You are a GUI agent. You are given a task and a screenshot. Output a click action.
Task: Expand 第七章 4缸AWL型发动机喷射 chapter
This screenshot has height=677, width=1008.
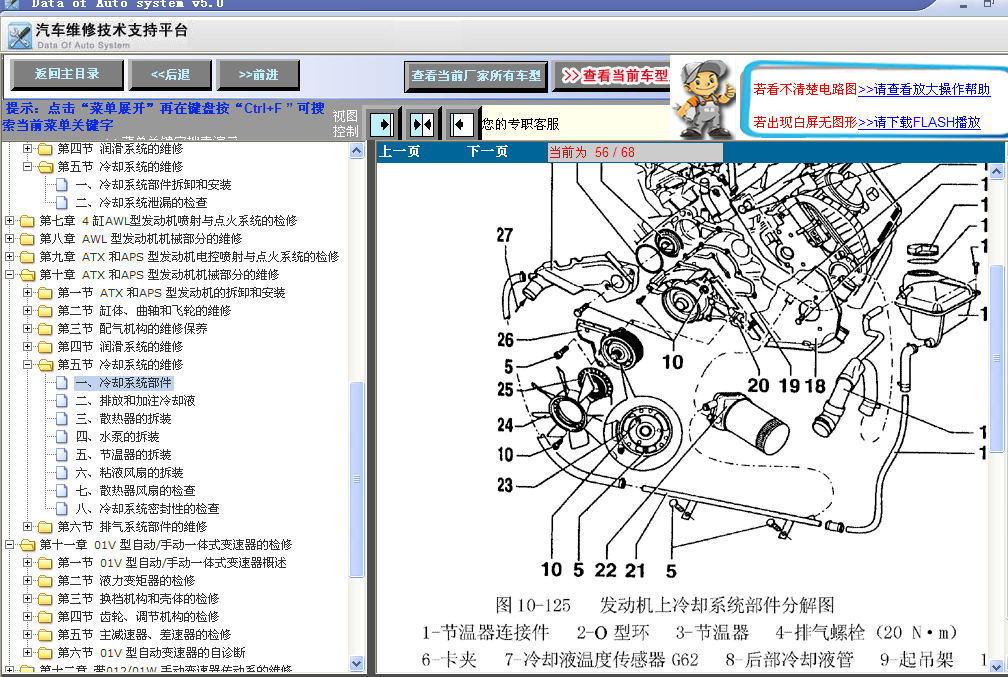point(10,221)
